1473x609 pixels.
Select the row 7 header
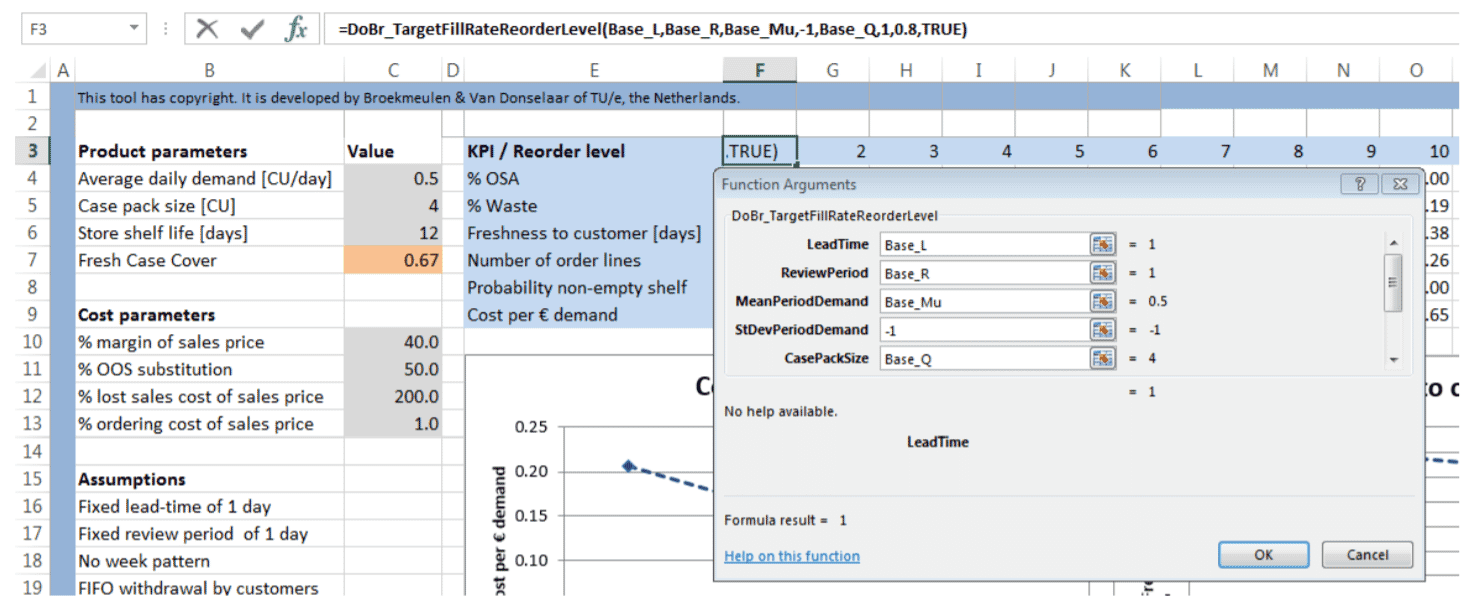click(33, 260)
